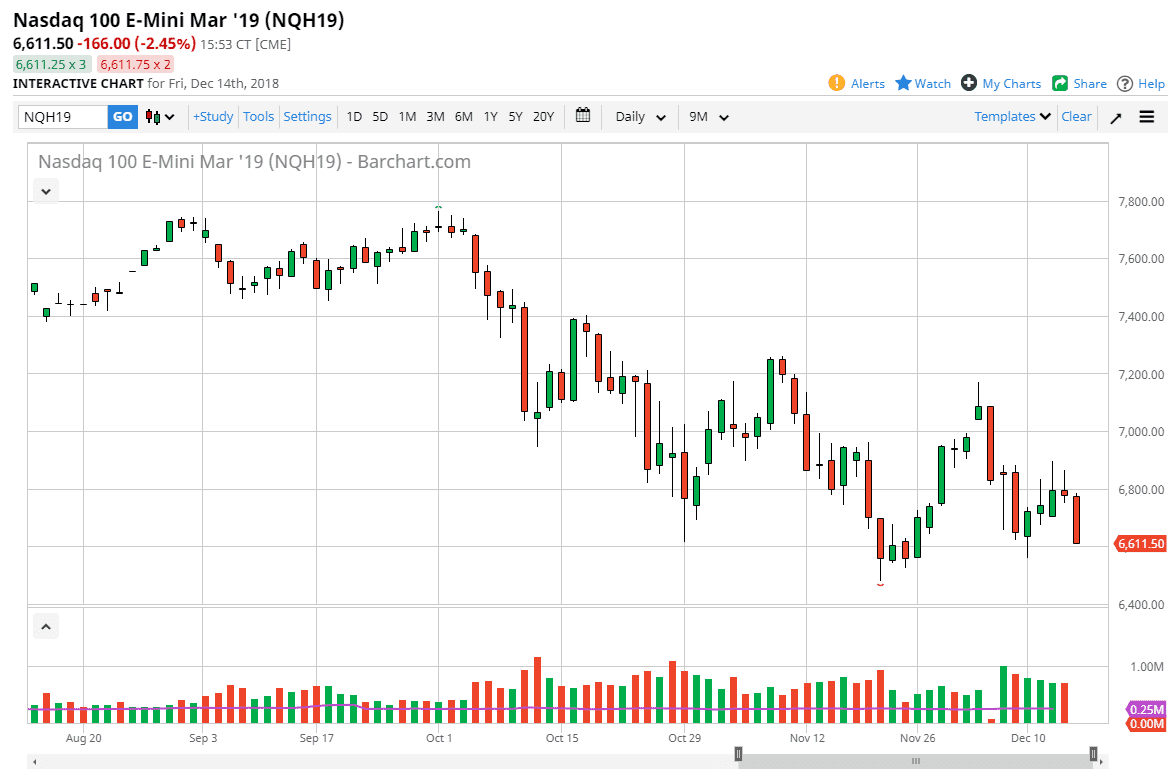Switch to the 1Y time range

coord(490,117)
